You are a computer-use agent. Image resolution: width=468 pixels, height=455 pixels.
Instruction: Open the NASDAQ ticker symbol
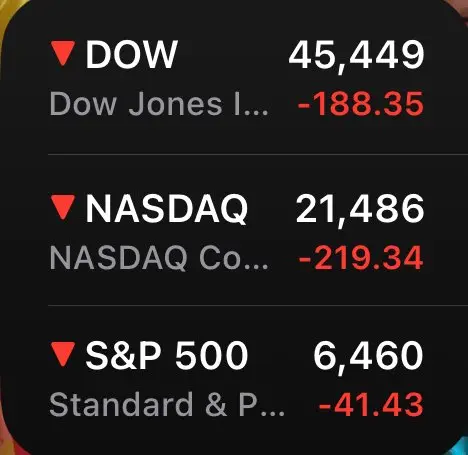166,209
